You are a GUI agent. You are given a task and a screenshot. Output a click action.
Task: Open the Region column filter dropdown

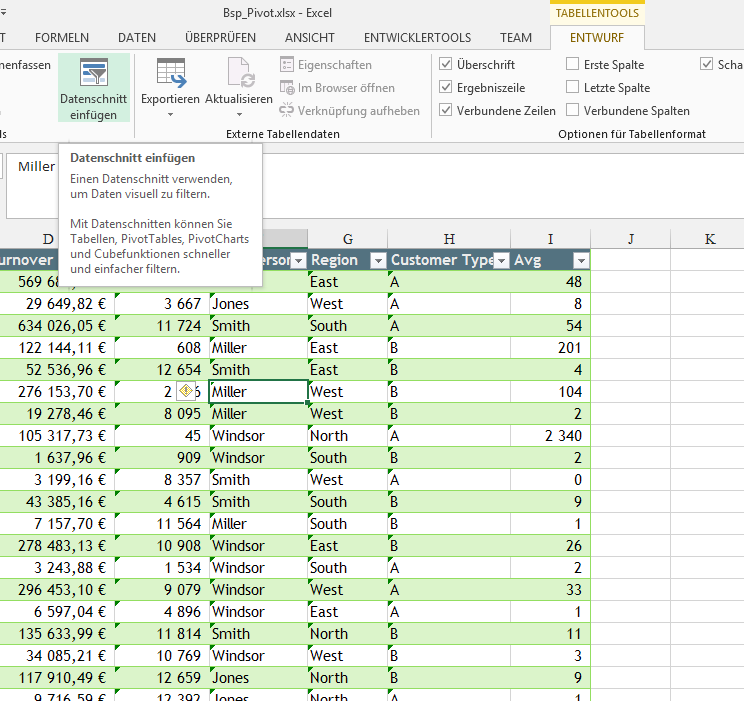377,261
